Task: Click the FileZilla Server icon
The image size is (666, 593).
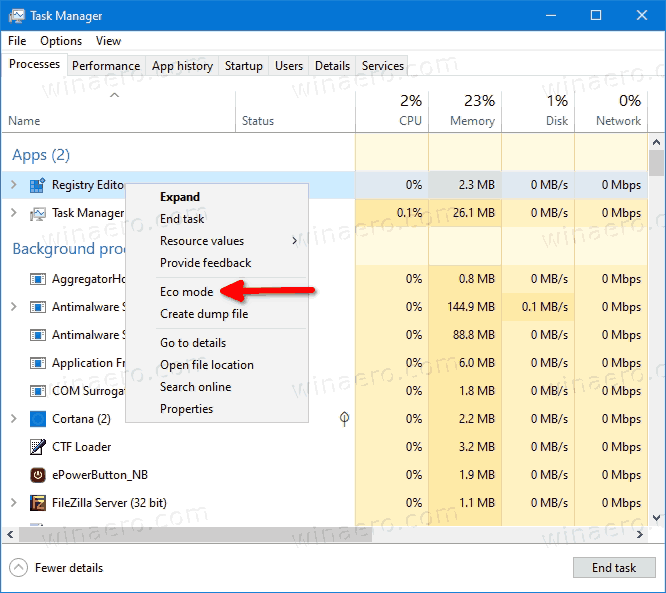Action: 38,503
